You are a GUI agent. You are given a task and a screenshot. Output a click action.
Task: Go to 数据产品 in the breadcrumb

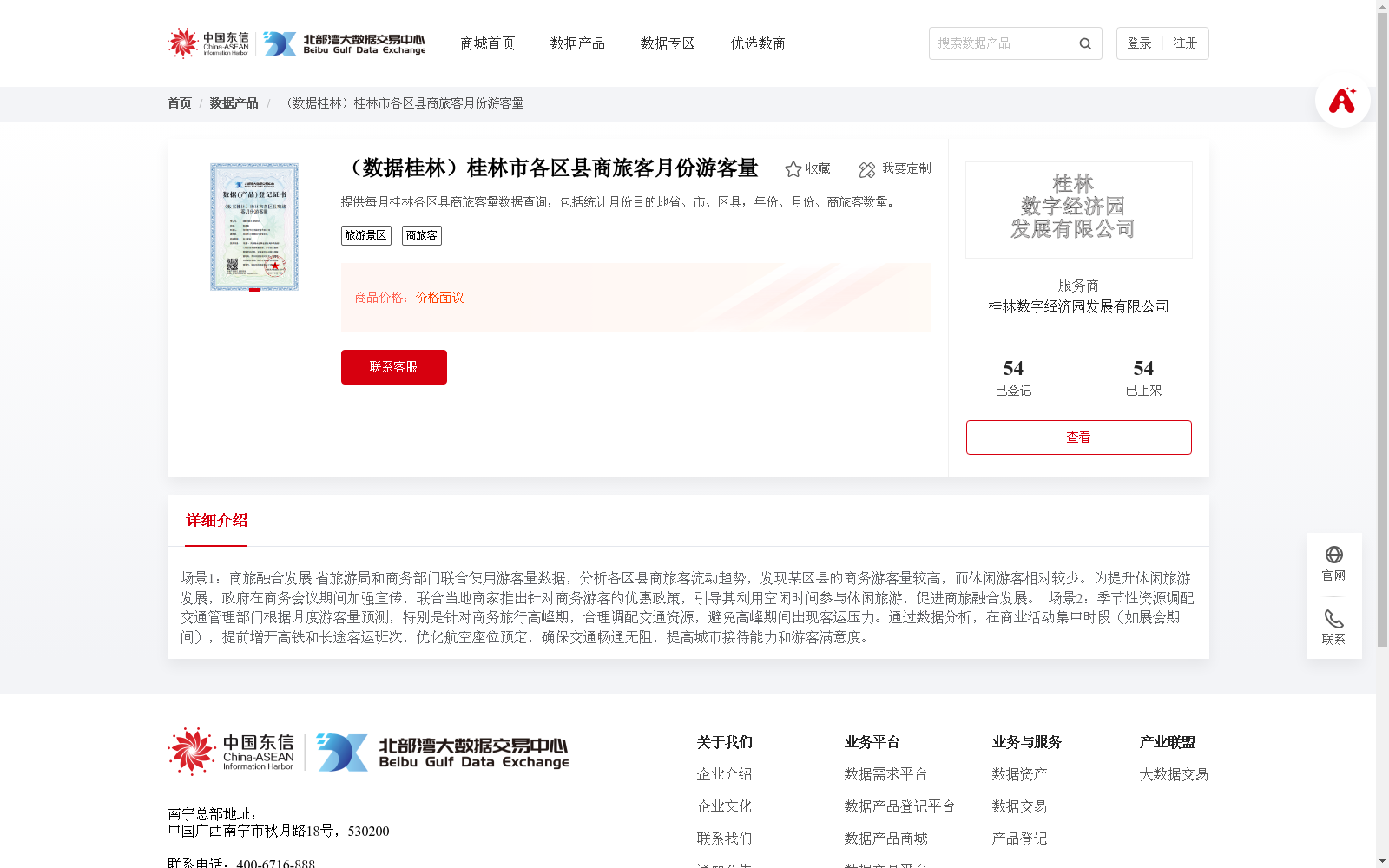(x=234, y=103)
